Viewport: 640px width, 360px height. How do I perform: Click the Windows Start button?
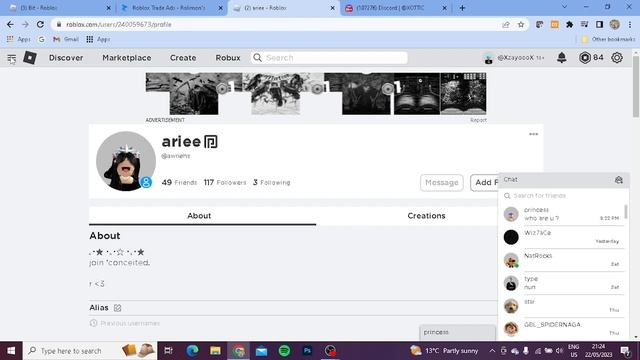11,351
